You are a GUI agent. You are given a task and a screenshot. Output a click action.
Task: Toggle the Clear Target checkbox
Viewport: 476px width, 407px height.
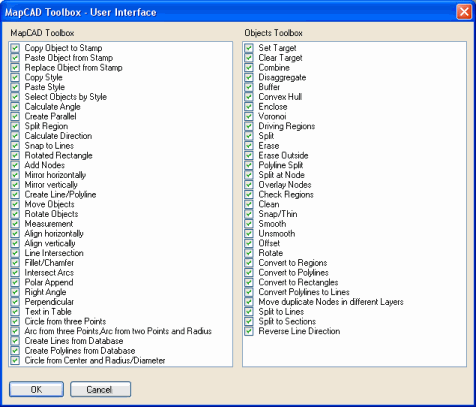coord(249,58)
